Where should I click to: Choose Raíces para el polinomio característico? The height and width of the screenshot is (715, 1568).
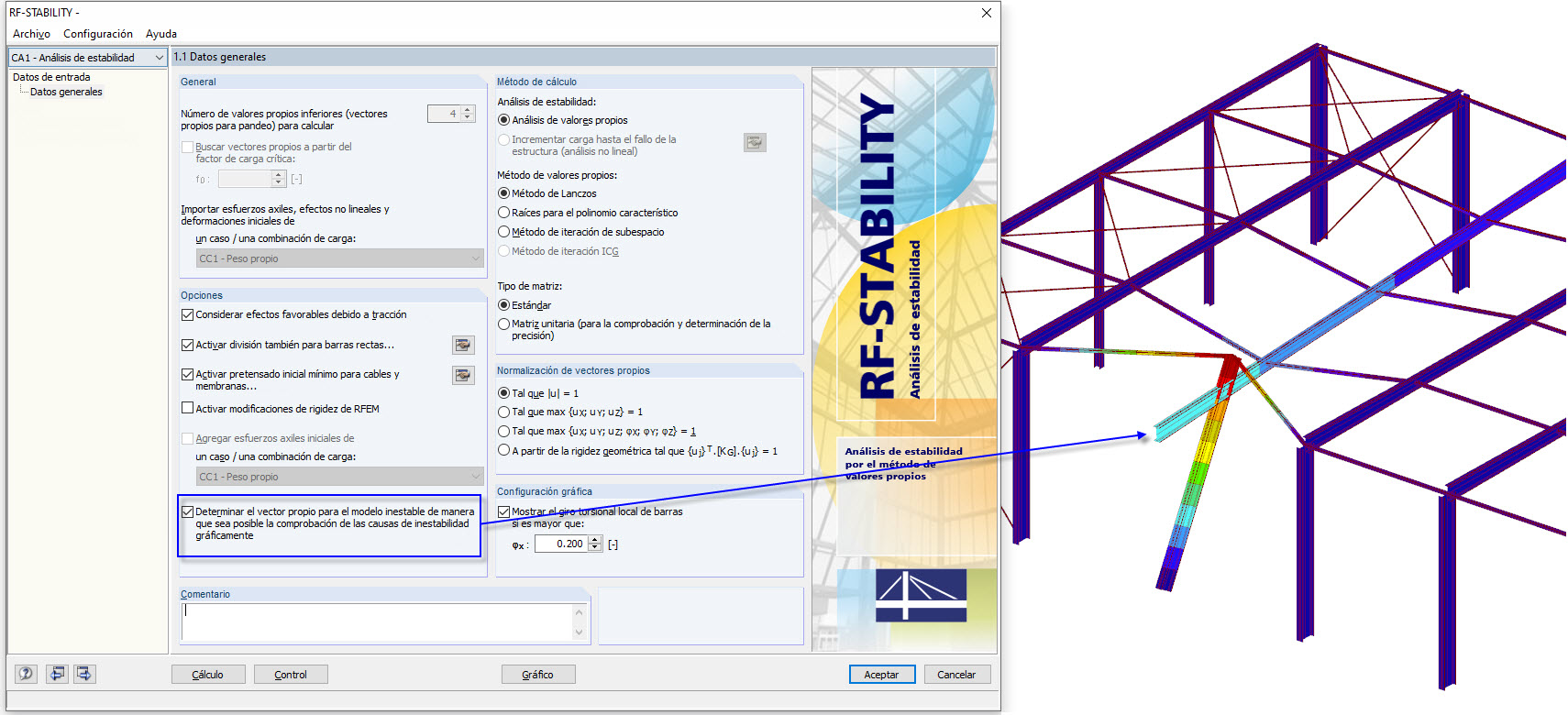coord(503,213)
